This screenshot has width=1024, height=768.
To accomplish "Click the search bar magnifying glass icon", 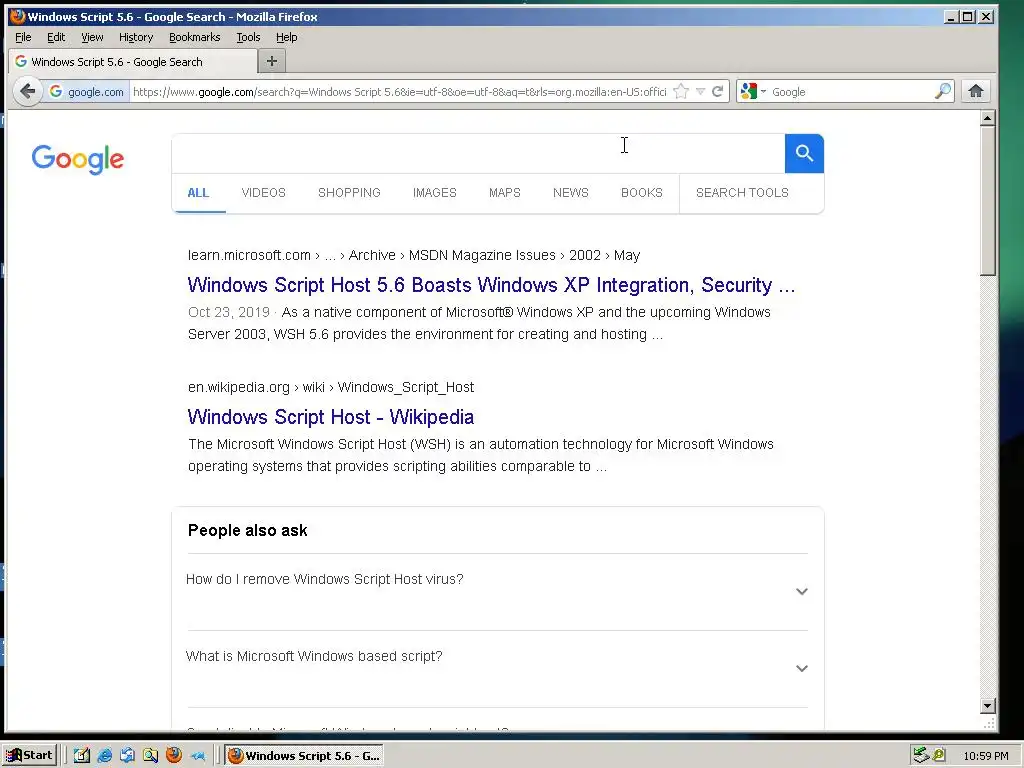I will pyautogui.click(x=942, y=91).
